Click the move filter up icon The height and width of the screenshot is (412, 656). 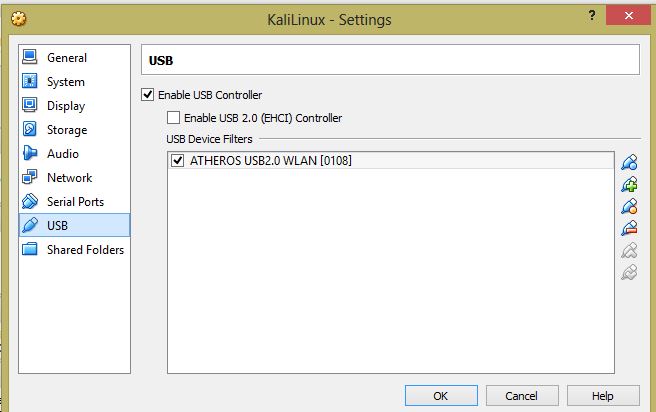point(629,250)
